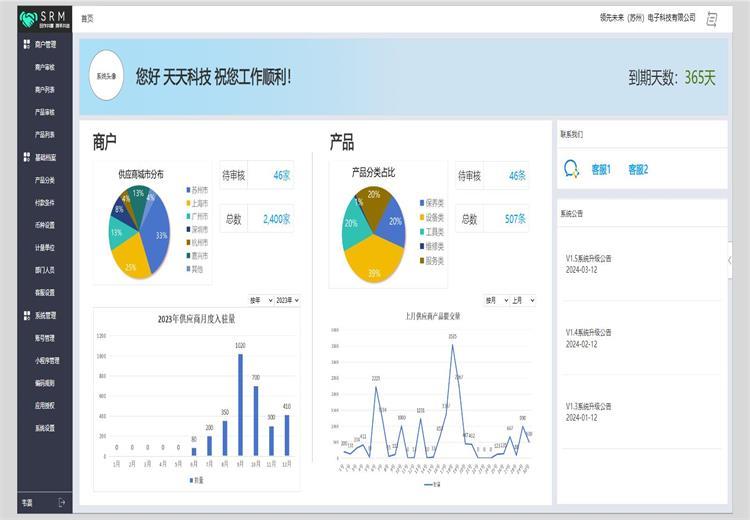Select 编码规则 sidebar item
750x520 pixels.
44,383
